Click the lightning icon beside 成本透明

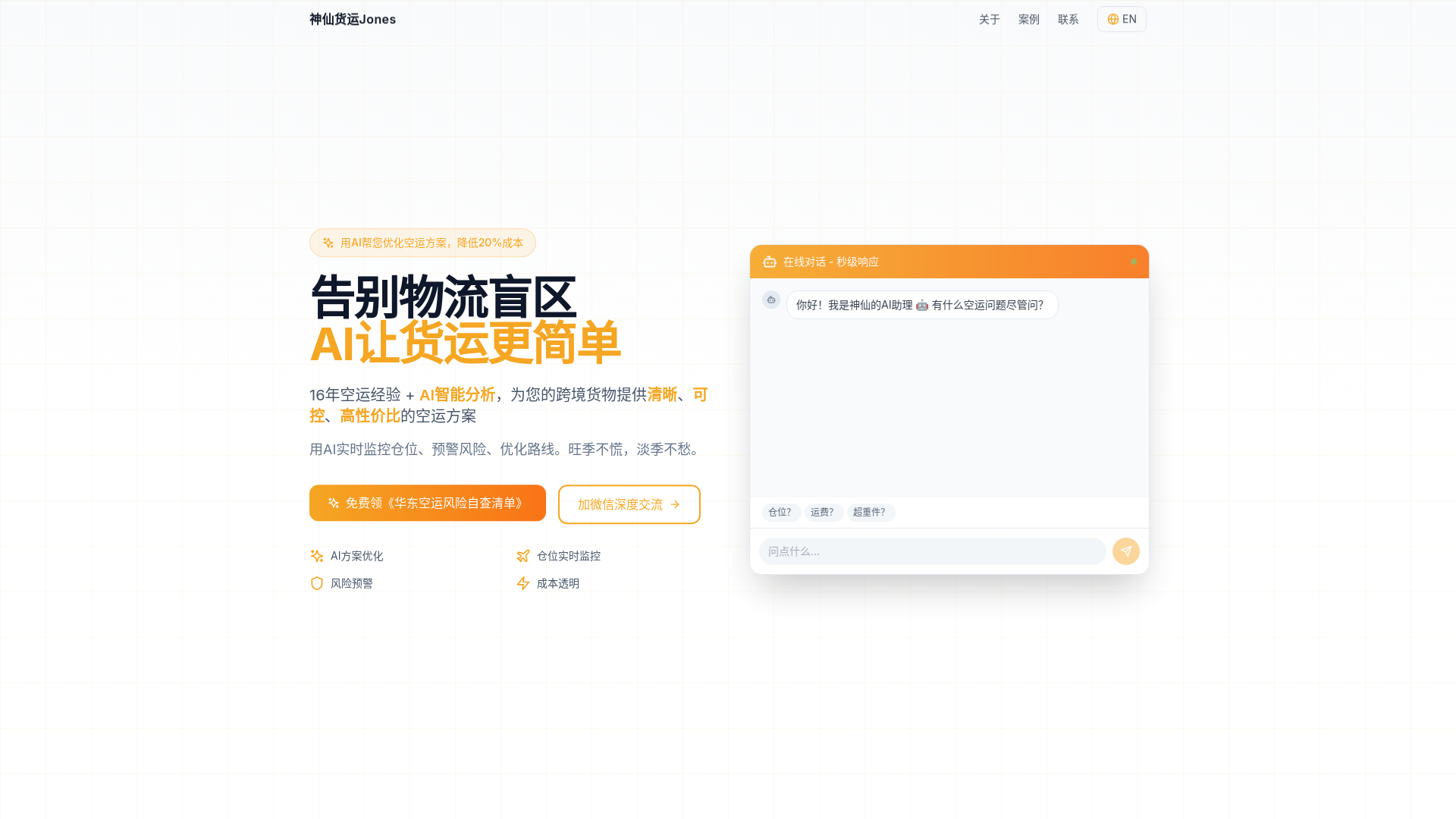click(x=523, y=583)
